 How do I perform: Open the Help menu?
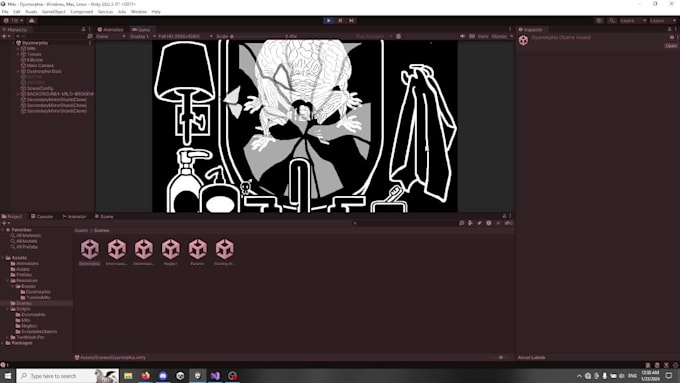[x=156, y=12]
